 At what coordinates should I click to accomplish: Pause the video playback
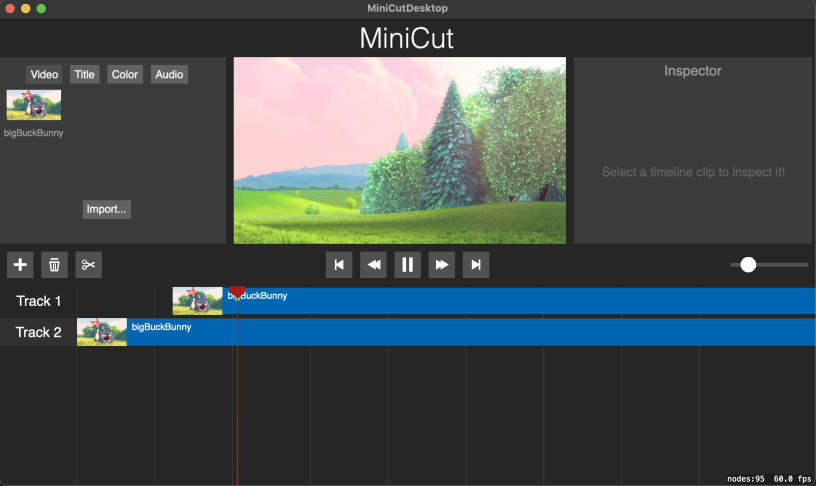pyautogui.click(x=407, y=265)
